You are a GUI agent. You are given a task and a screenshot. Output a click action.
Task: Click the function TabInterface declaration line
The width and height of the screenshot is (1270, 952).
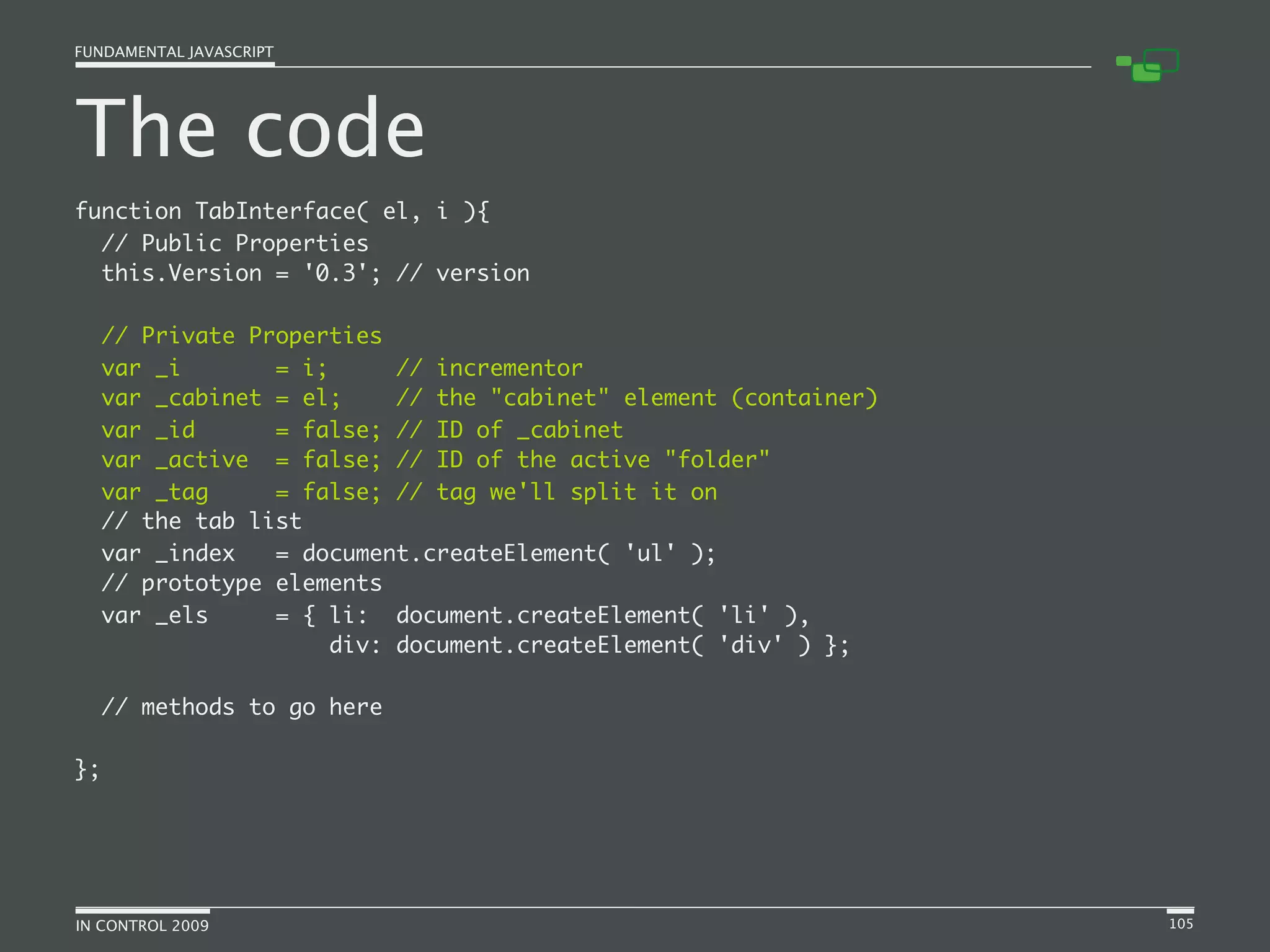click(282, 211)
